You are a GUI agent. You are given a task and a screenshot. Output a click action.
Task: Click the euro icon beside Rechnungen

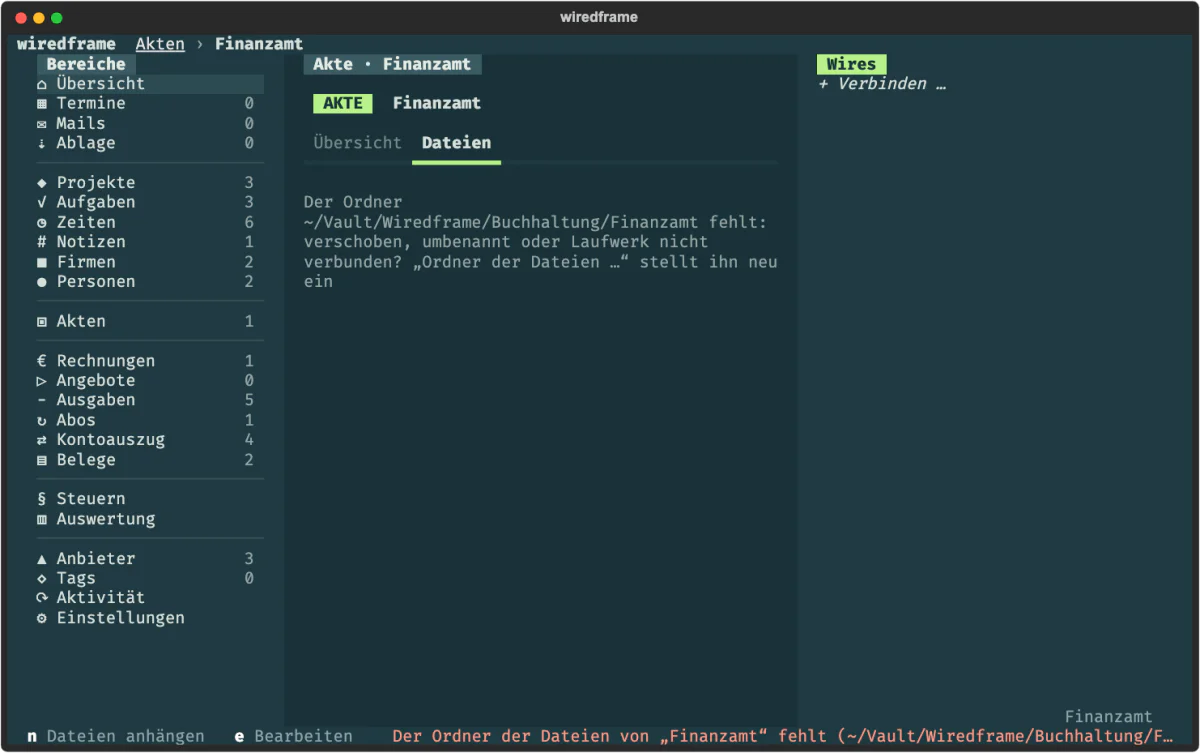coord(42,361)
